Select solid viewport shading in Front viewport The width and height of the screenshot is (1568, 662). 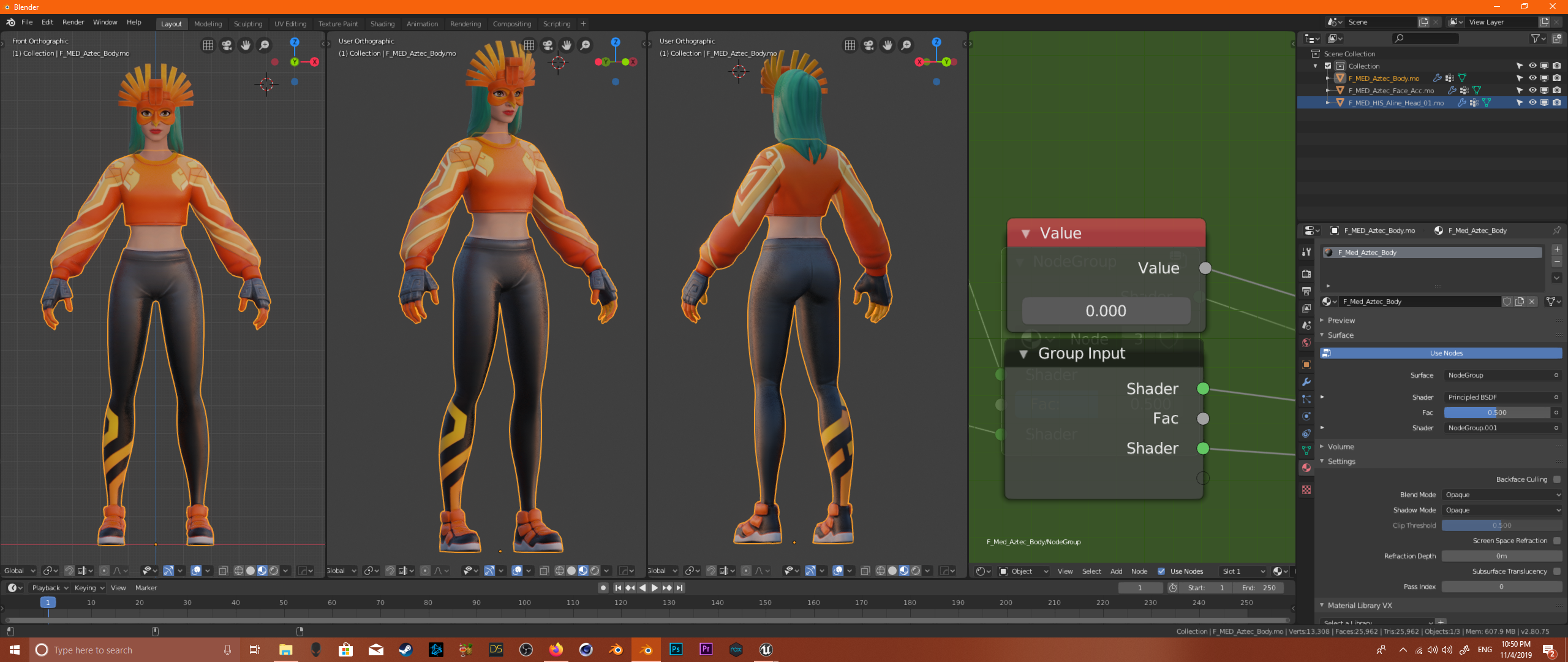pyautogui.click(x=251, y=571)
